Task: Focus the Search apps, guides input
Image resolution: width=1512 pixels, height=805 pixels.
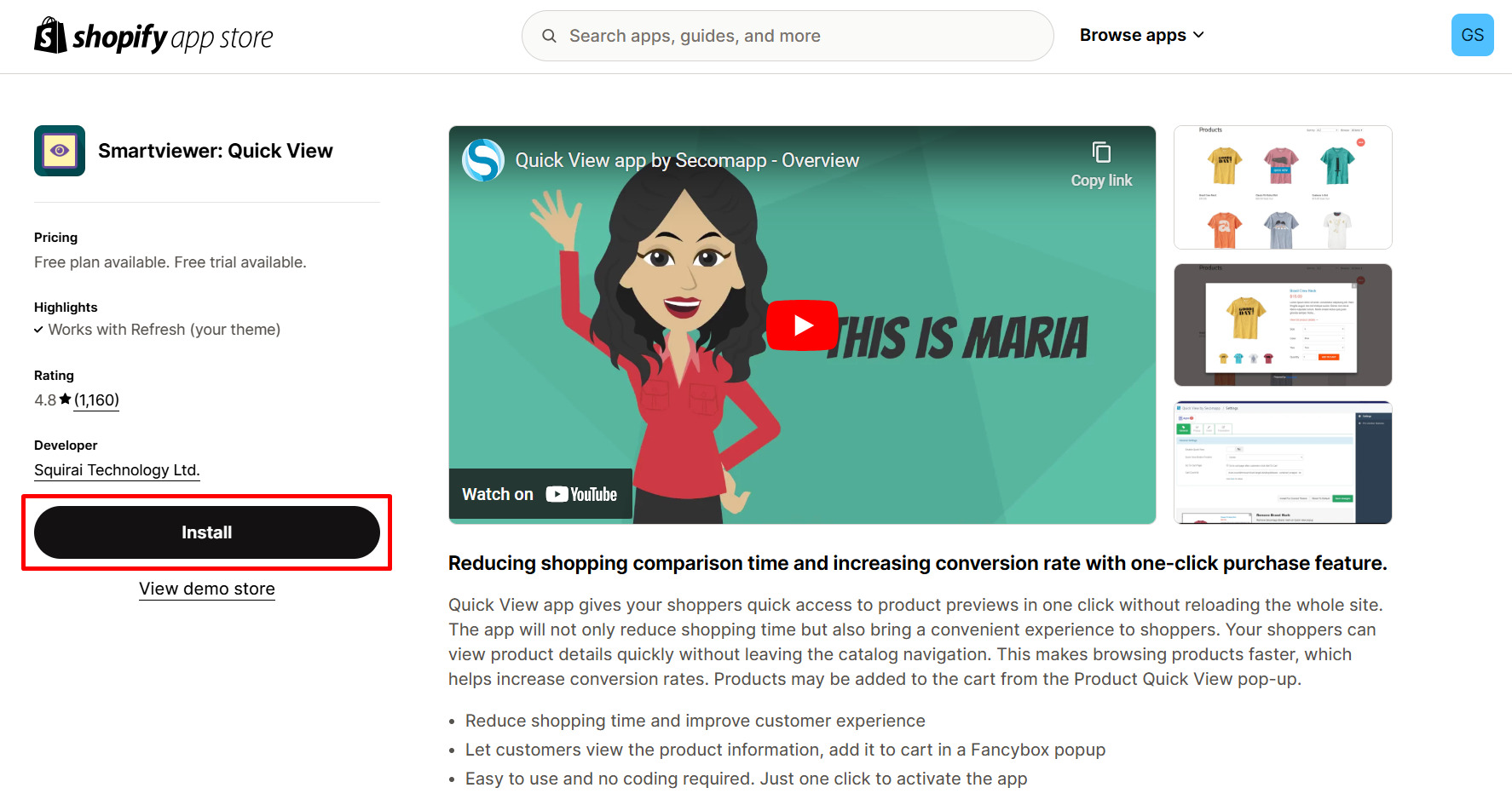Action: coord(788,36)
